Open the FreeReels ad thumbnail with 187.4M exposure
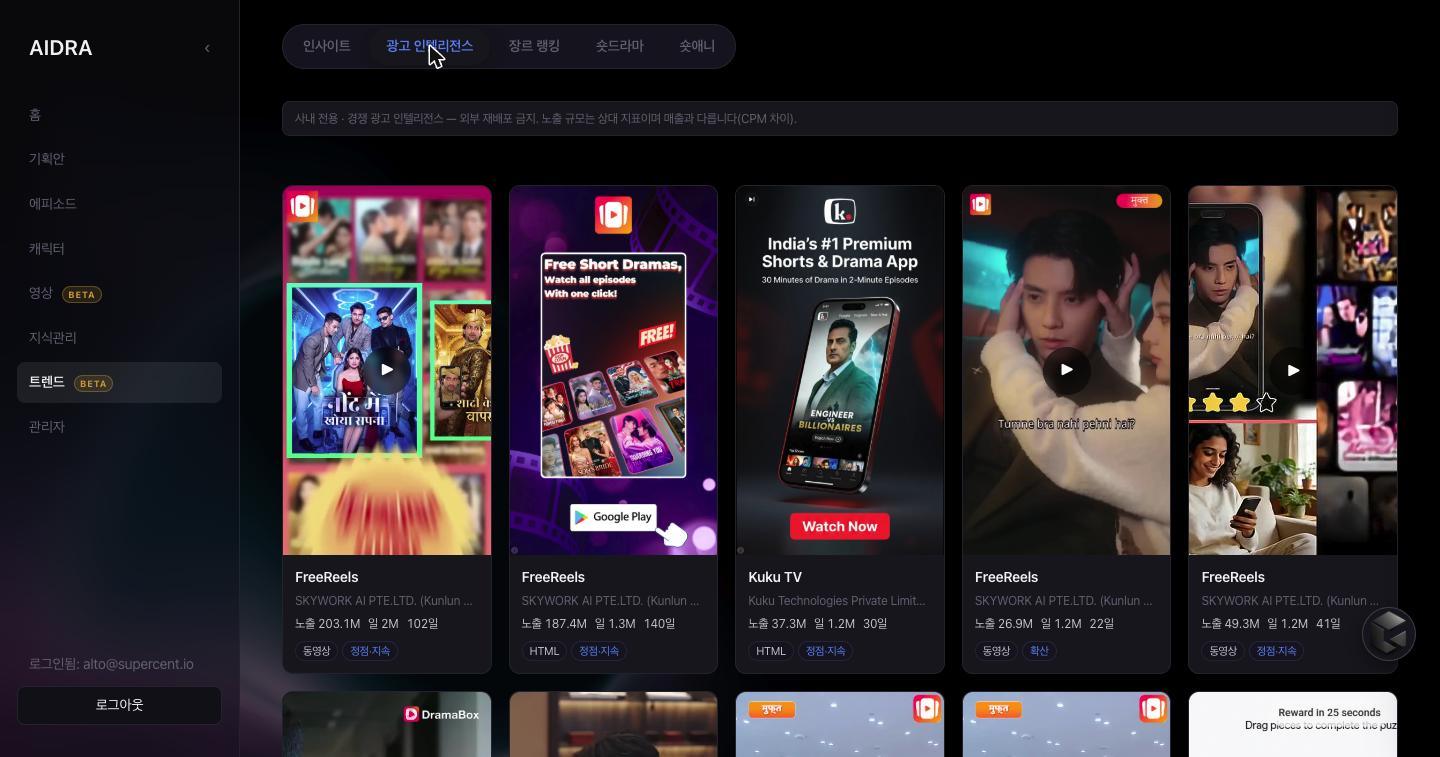This screenshot has height=757, width=1440. click(x=613, y=370)
